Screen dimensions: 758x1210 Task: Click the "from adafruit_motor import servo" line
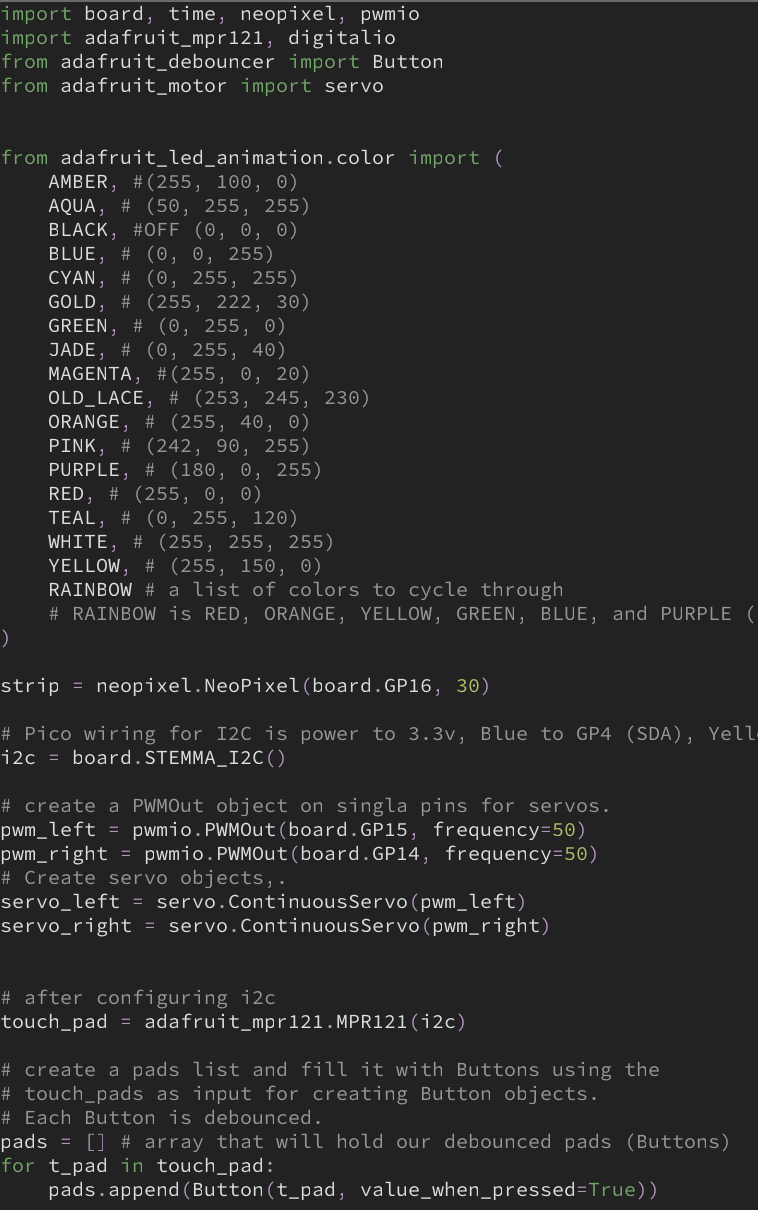coord(192,86)
